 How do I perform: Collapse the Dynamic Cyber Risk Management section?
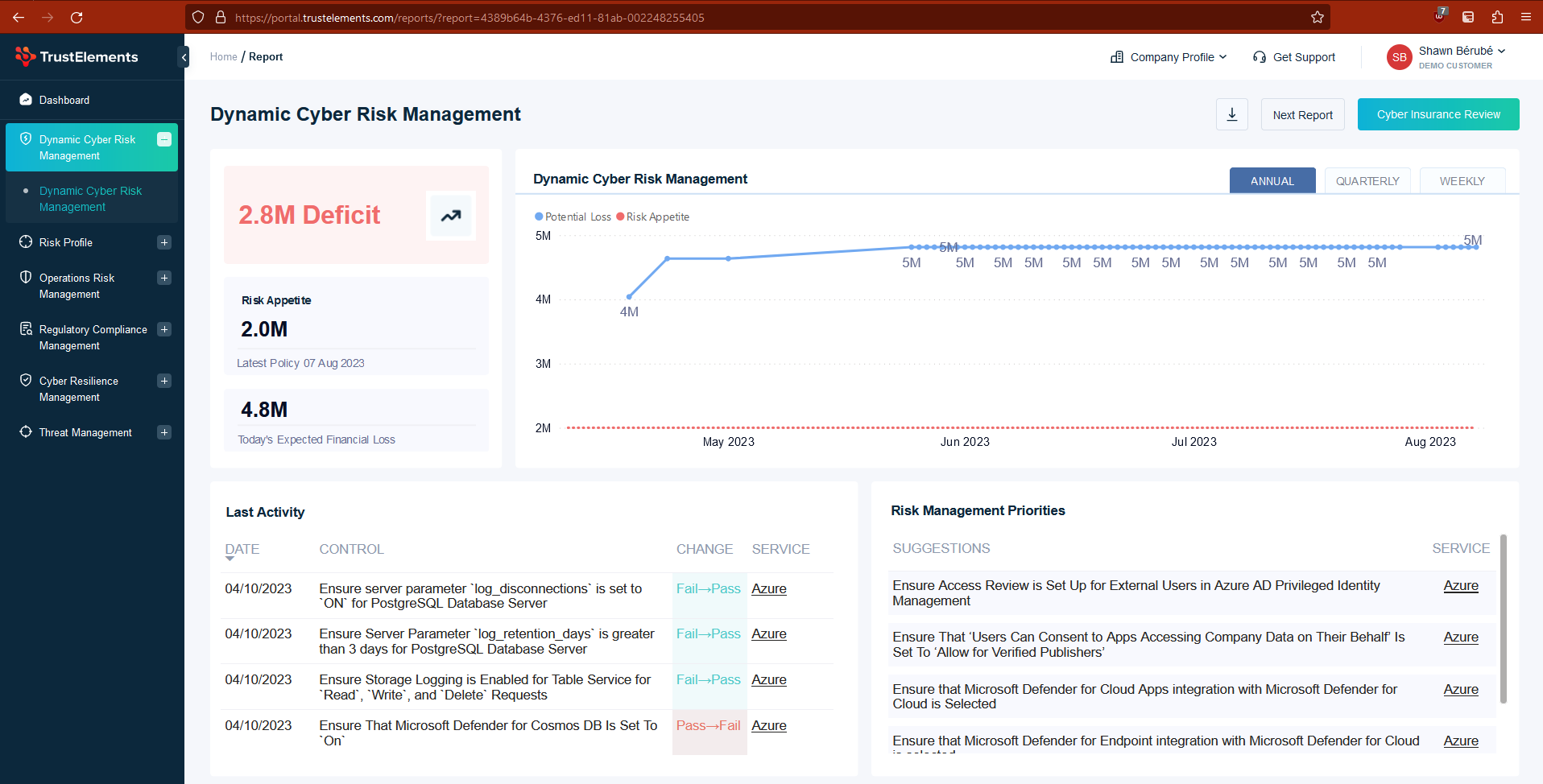point(164,139)
